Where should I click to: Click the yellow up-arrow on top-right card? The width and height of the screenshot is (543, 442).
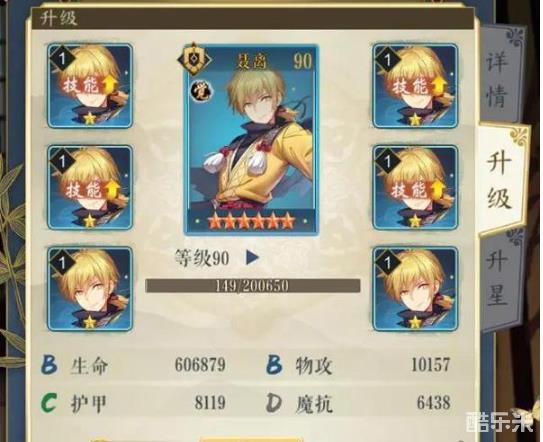pyautogui.click(x=438, y=85)
